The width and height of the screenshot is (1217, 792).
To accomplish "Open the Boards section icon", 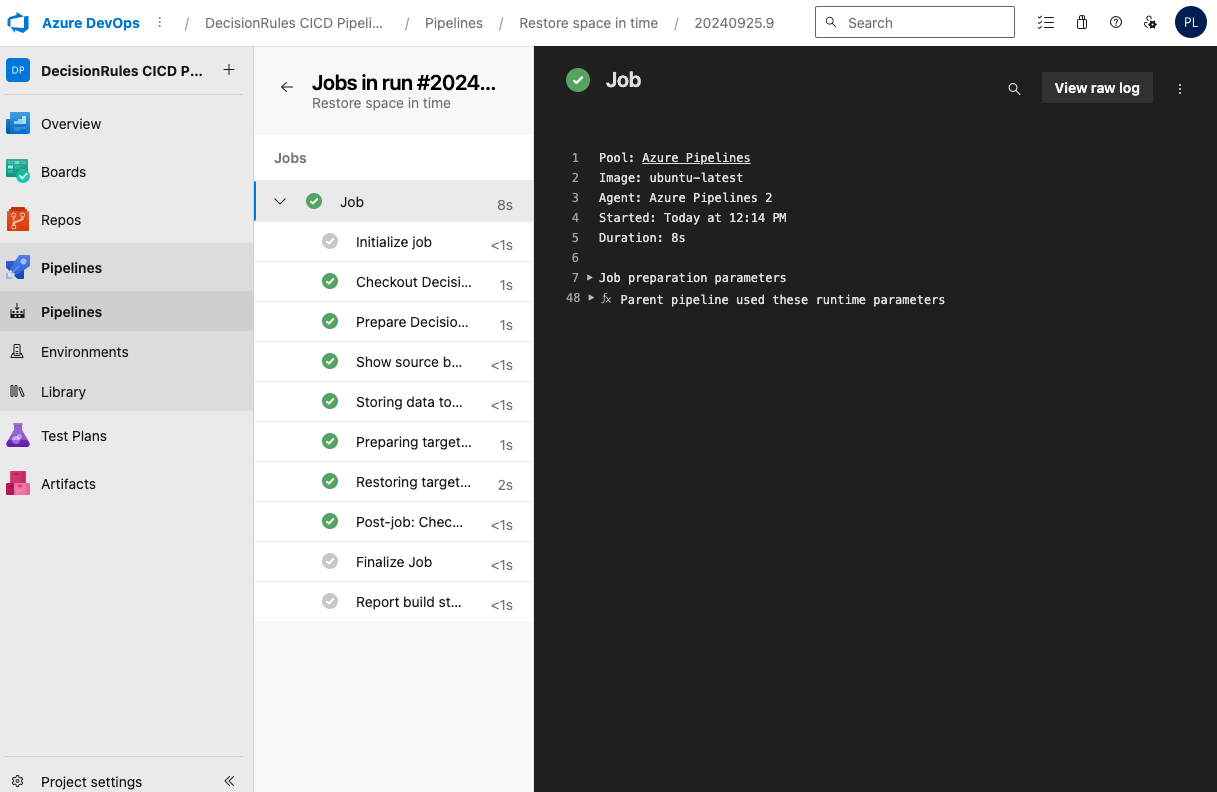I will (18, 172).
